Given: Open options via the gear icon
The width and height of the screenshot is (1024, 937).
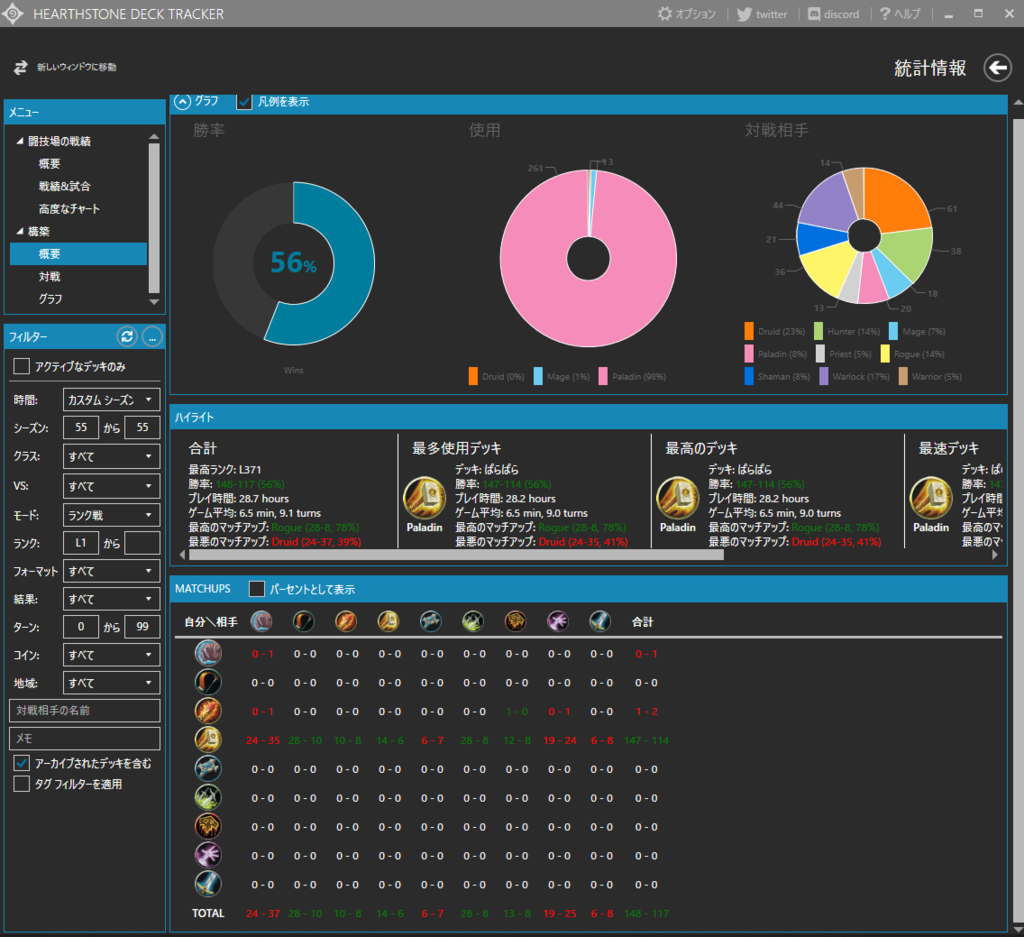Looking at the screenshot, I should click(664, 14).
